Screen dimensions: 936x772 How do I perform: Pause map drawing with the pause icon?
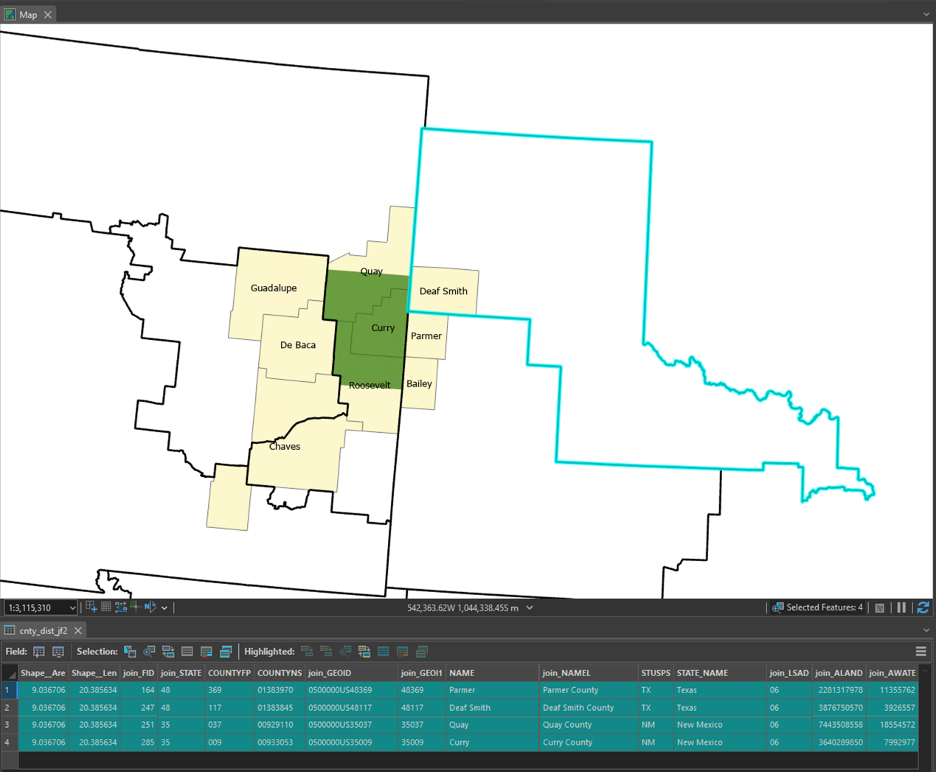(901, 607)
